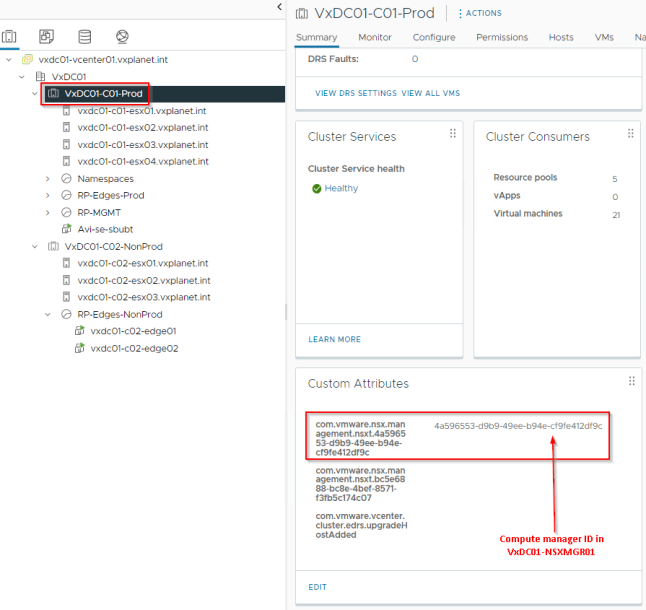Viewport: 646px width, 610px height.
Task: Click the host icon for vxdc01-c01-esx03.vxplanet.int
Action: [66, 145]
